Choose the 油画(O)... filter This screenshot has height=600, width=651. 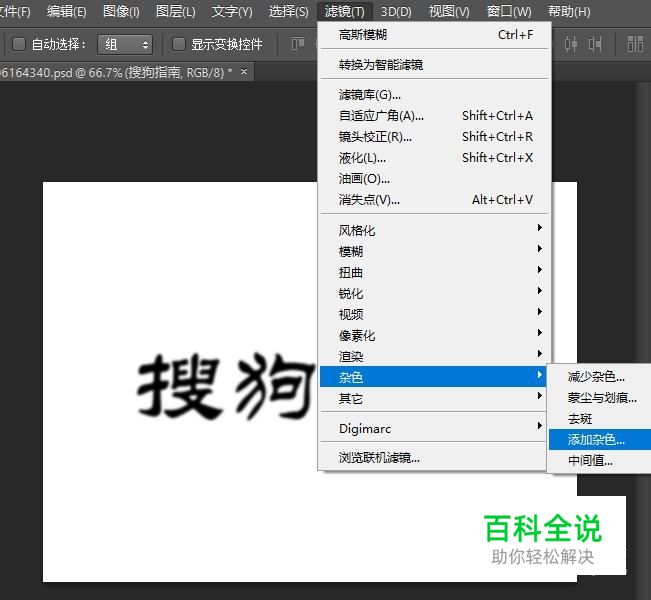point(435,179)
